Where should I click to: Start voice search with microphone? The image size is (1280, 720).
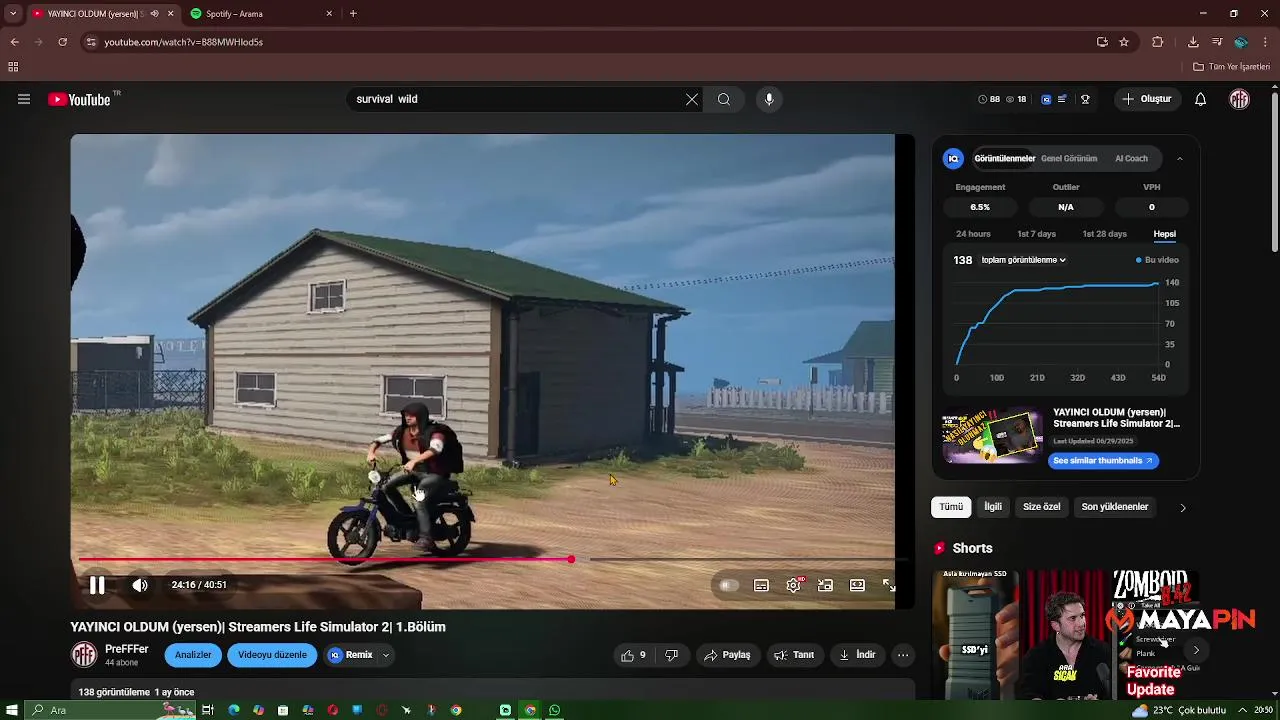(769, 99)
